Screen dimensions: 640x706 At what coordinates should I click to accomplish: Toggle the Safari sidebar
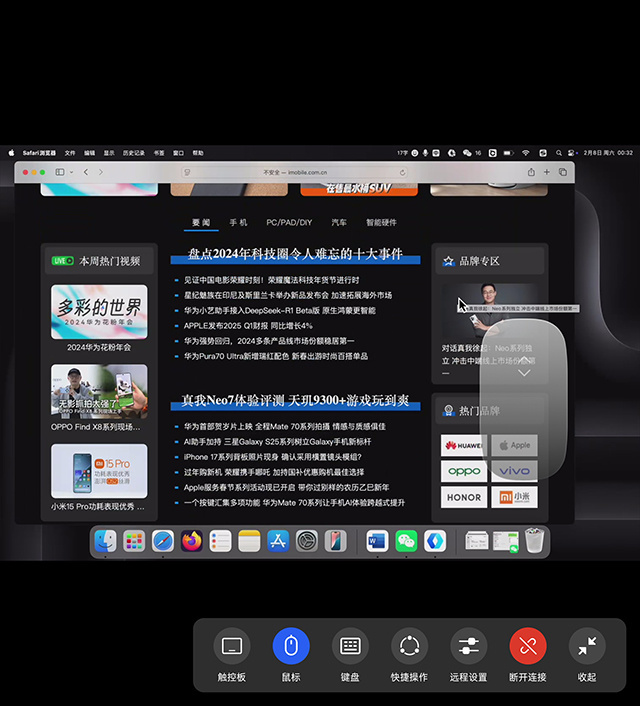click(x=60, y=172)
